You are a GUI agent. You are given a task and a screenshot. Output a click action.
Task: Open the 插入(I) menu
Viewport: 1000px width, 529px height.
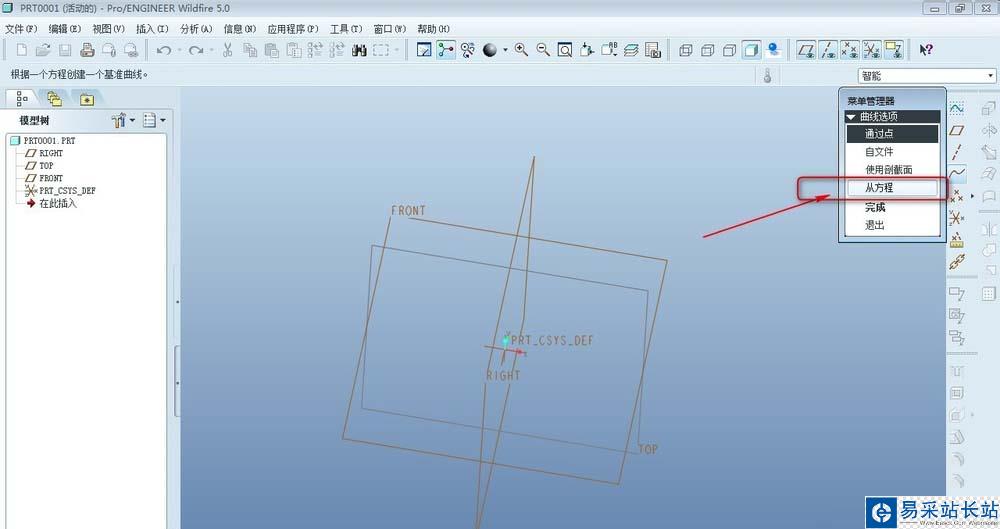(152, 29)
